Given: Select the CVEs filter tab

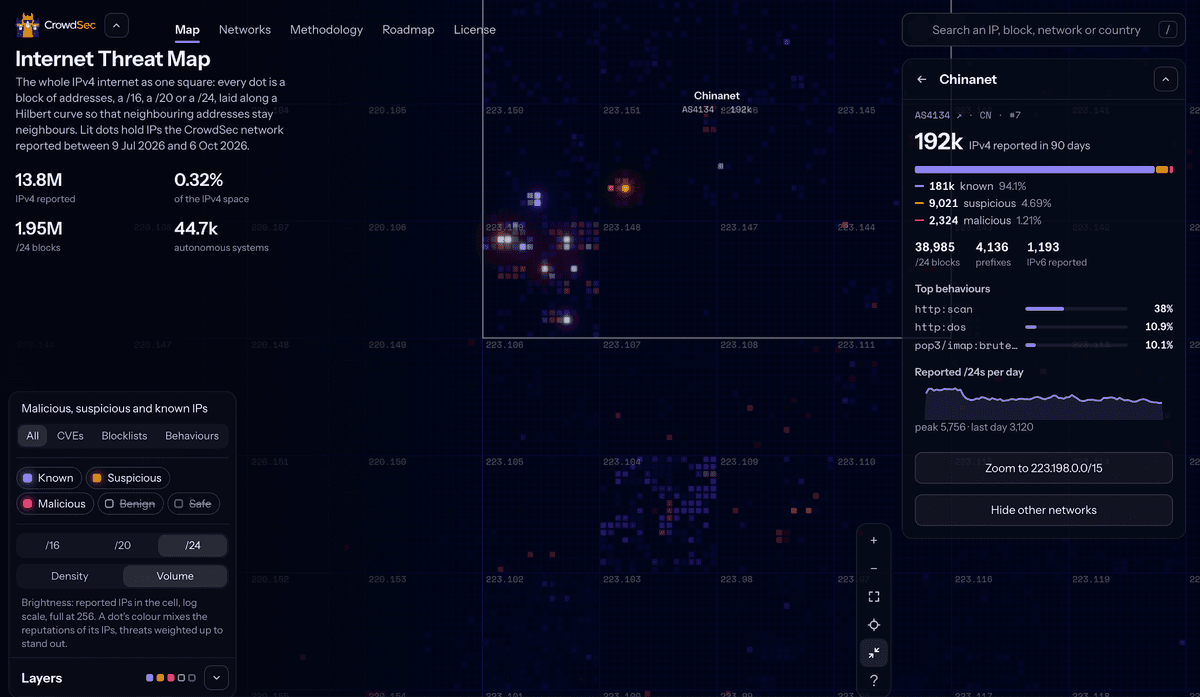Looking at the screenshot, I should point(70,436).
